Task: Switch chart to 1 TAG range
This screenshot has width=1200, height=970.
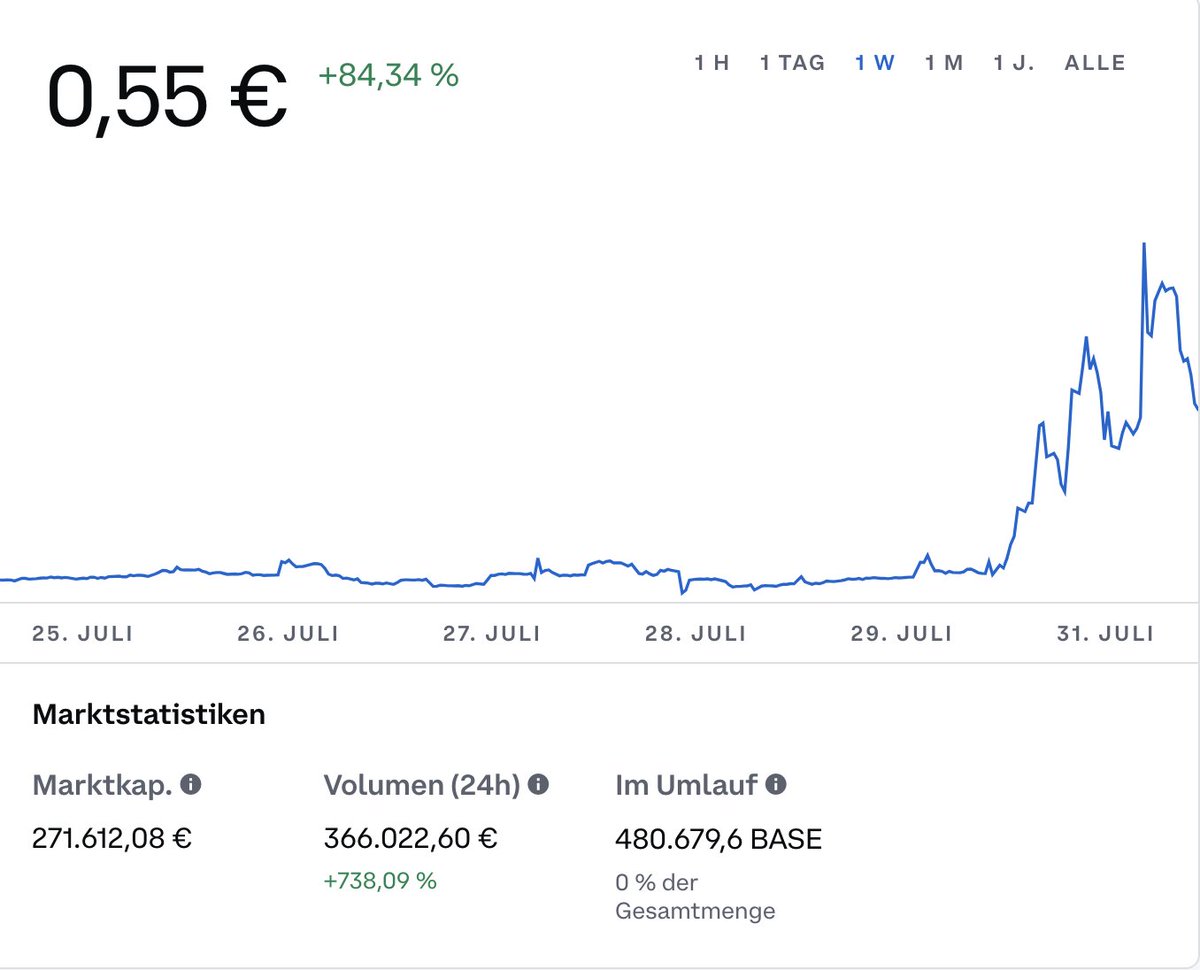Action: click(792, 63)
